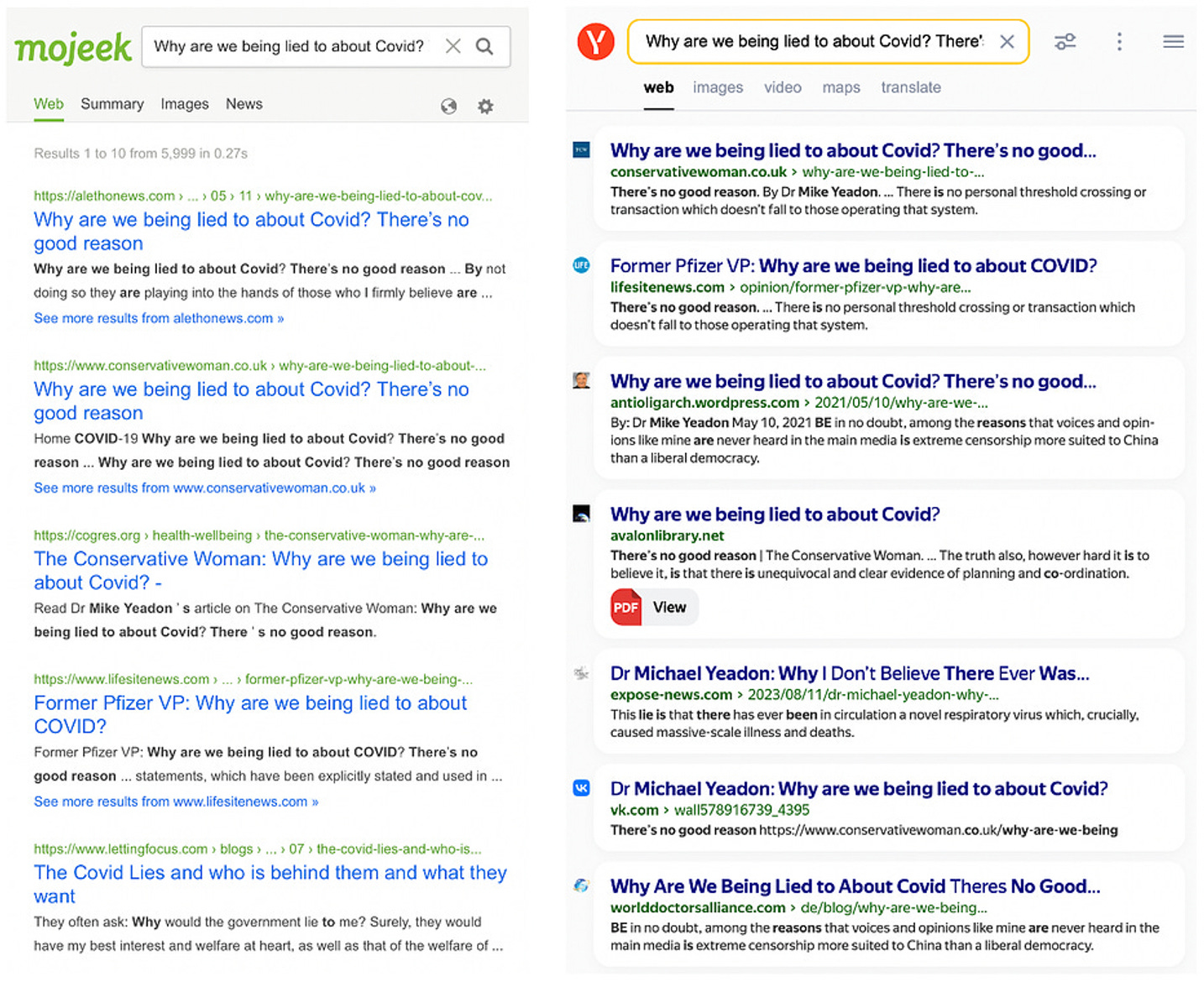Open the Yandex maps tab
This screenshot has height=982, width=1204.
click(841, 87)
